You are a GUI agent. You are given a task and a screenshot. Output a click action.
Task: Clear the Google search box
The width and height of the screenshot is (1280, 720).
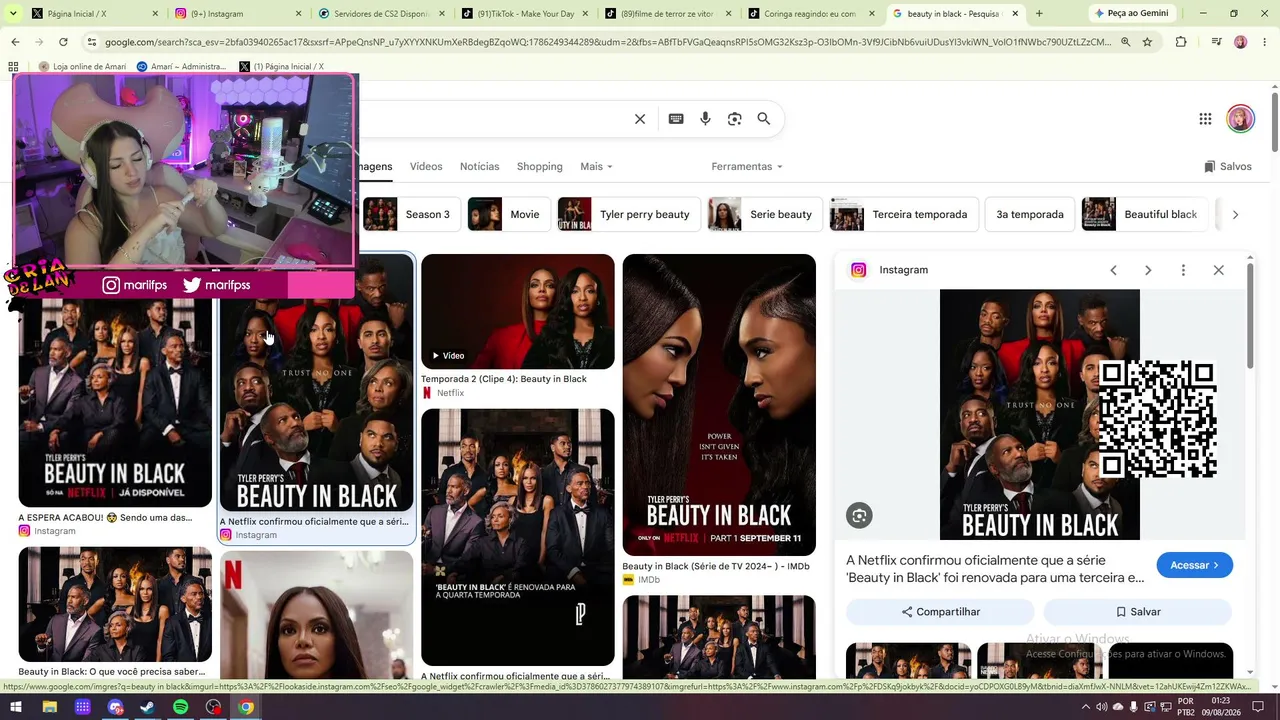640,119
